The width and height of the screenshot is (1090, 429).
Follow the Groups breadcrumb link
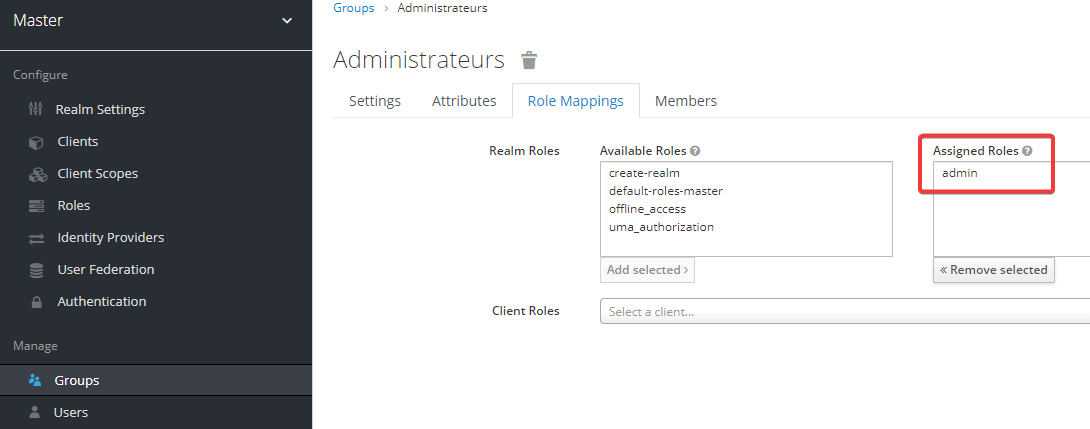[x=353, y=8]
